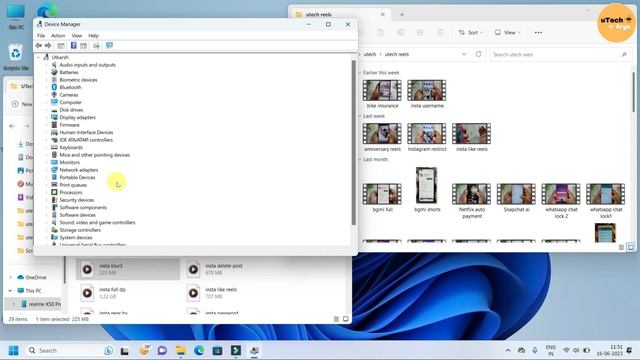Open the clock and date flyout

610,351
